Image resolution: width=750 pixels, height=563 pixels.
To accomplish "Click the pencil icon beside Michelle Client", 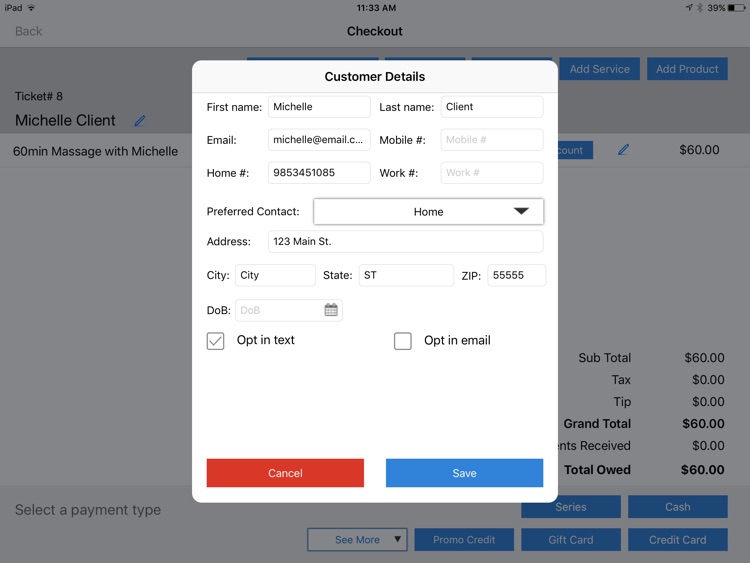I will tap(140, 121).
